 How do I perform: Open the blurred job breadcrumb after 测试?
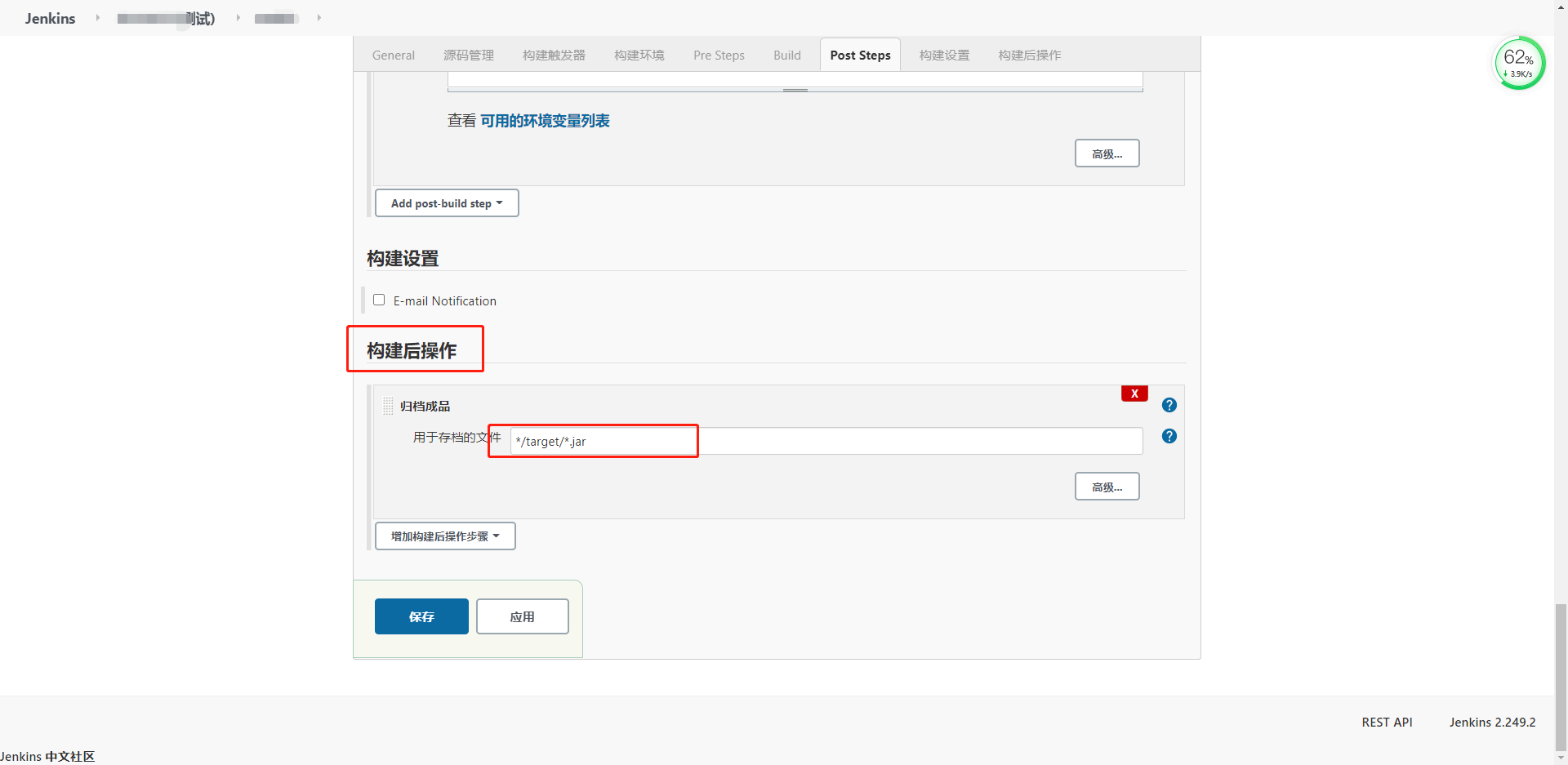tap(275, 18)
